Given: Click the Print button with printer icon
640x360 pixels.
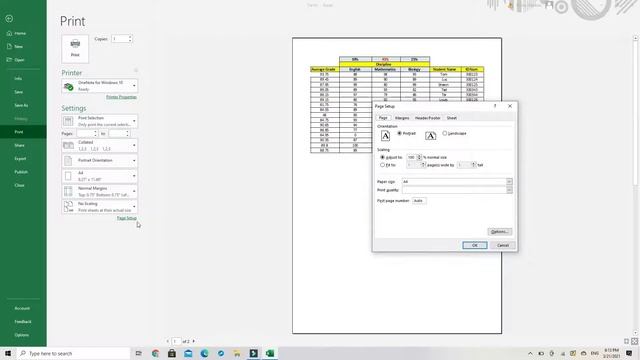Looking at the screenshot, I should point(75,49).
